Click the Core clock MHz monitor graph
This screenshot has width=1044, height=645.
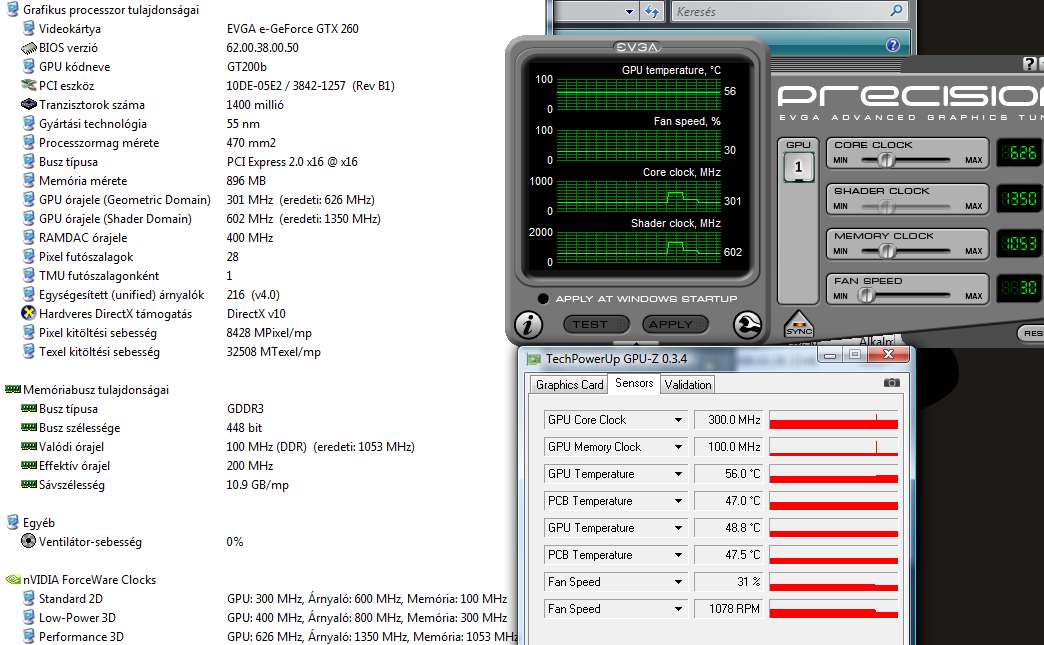639,196
